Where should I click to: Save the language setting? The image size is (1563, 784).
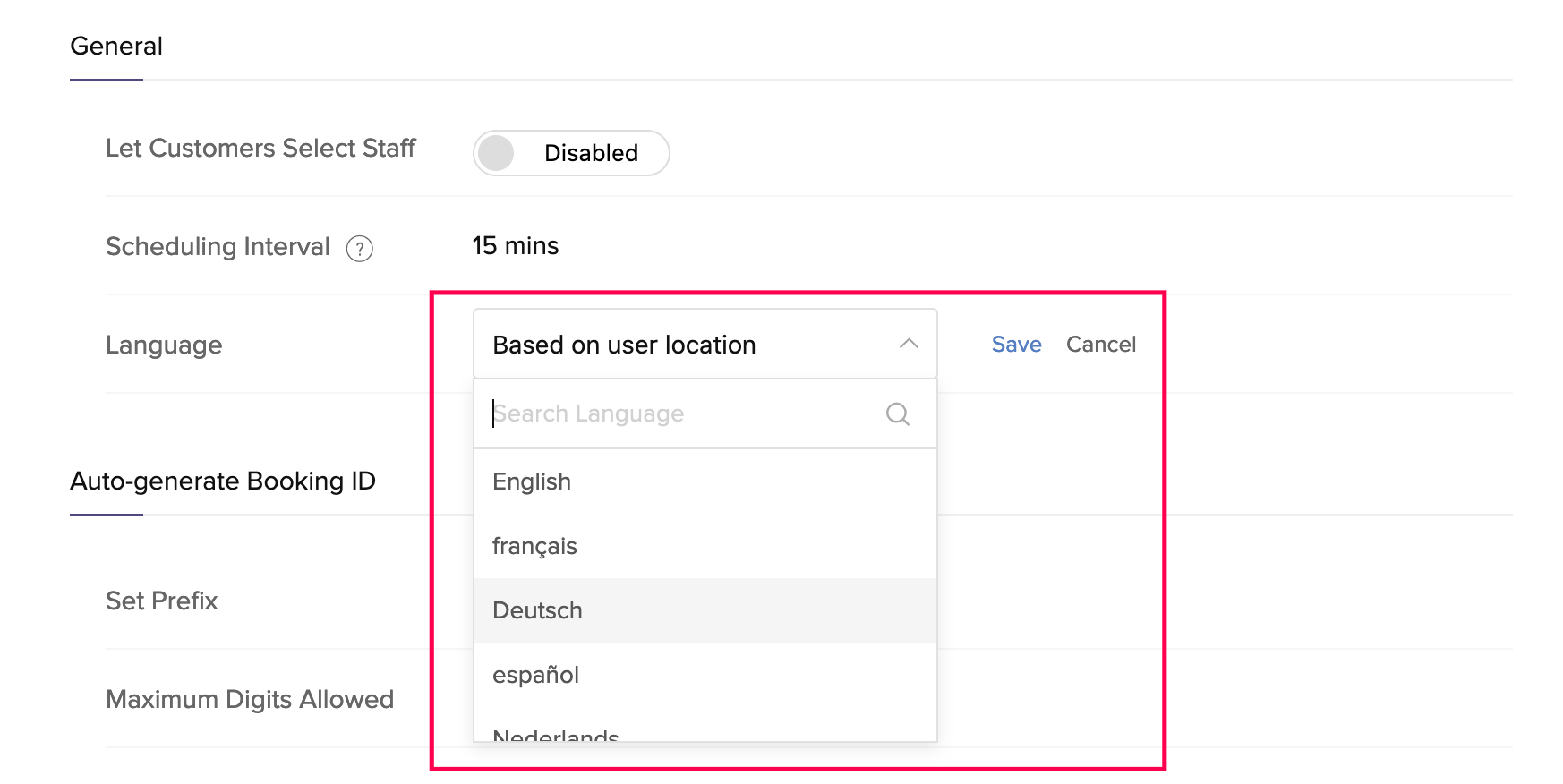pos(1016,345)
